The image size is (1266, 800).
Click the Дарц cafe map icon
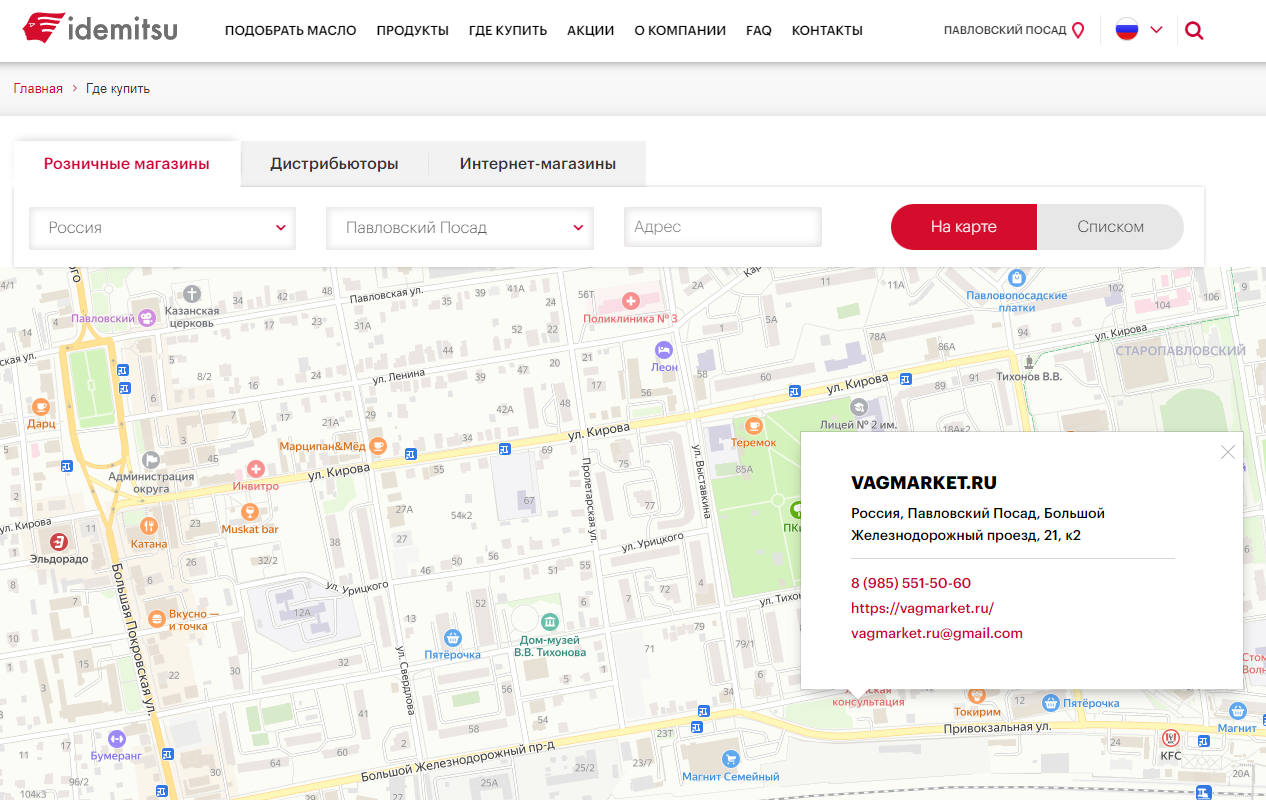41,407
